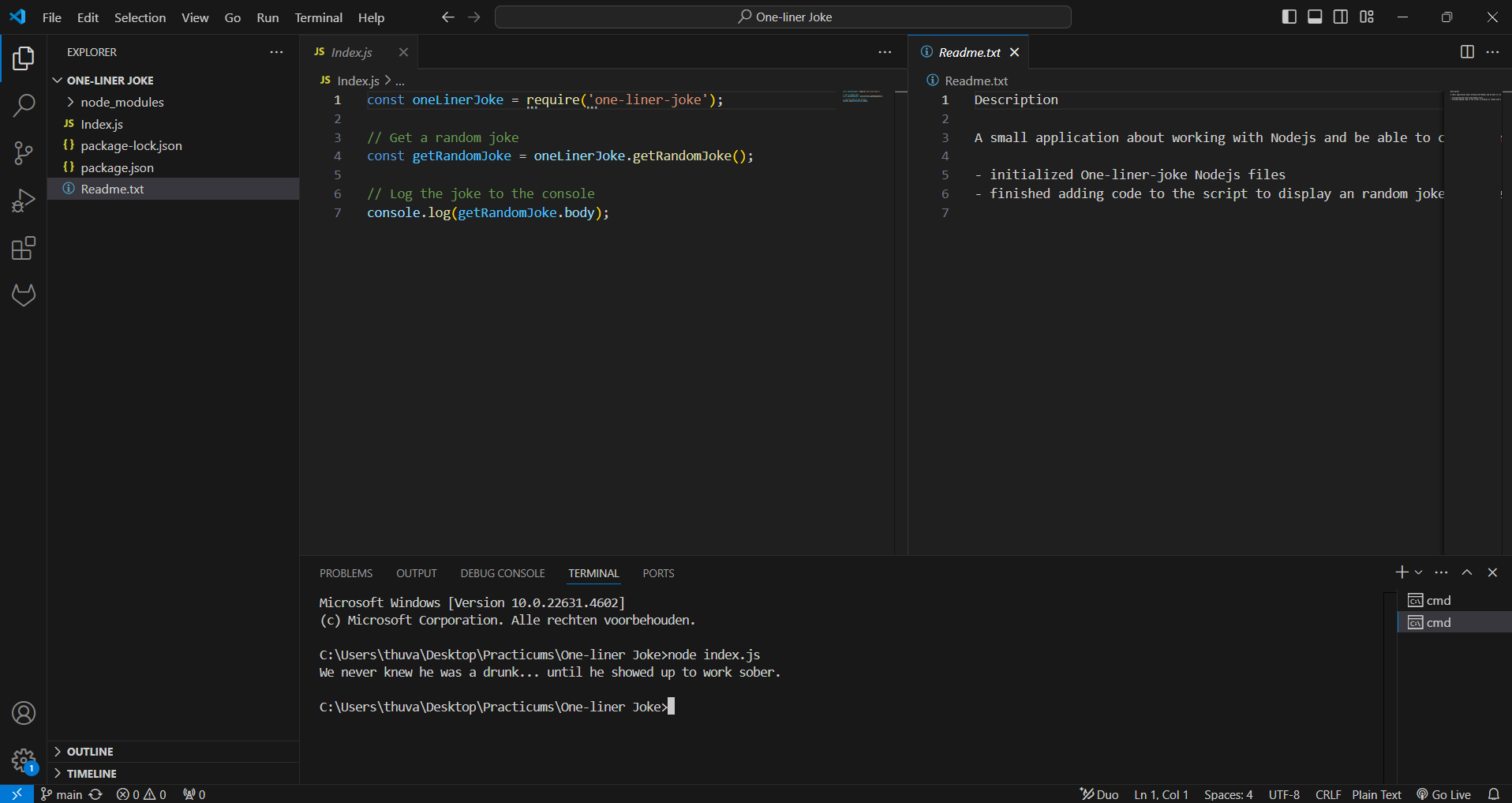
Task: Toggle the secondary side bar layout button
Action: click(1341, 17)
